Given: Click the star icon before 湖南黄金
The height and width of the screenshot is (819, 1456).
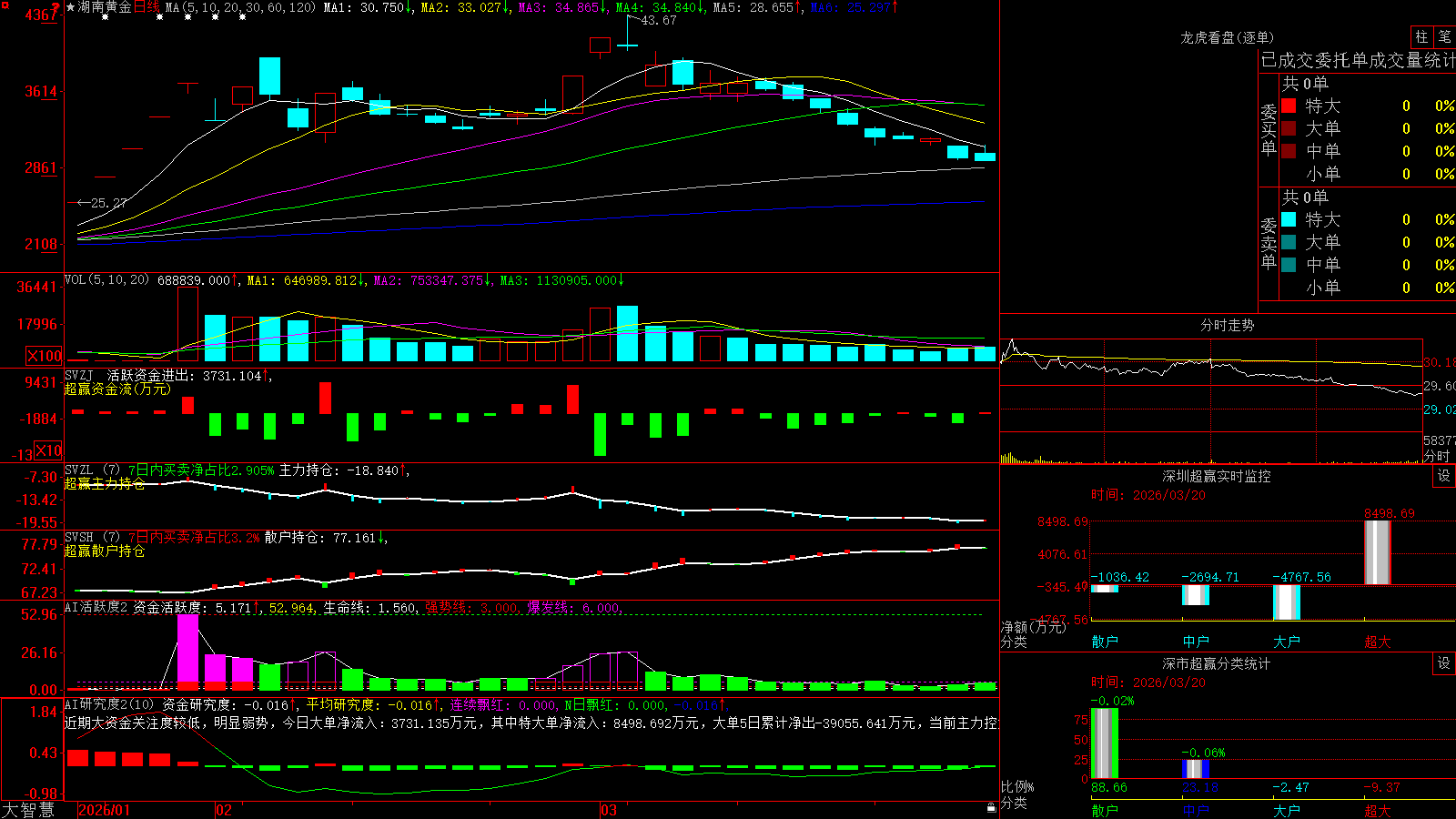Looking at the screenshot, I should [70, 7].
